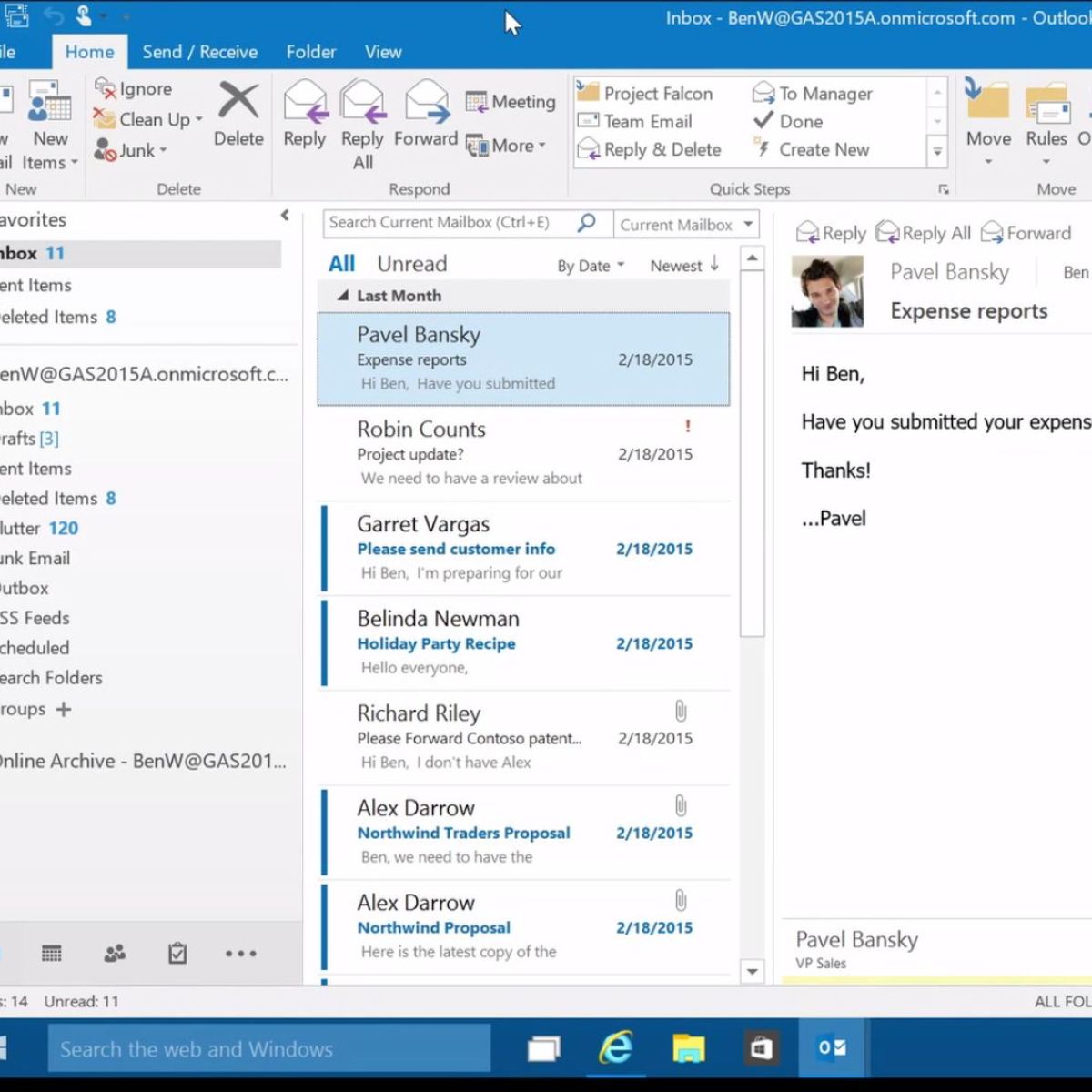The width and height of the screenshot is (1092, 1092).
Task: Open the Quick Steps dialog launcher
Action: pos(944,189)
